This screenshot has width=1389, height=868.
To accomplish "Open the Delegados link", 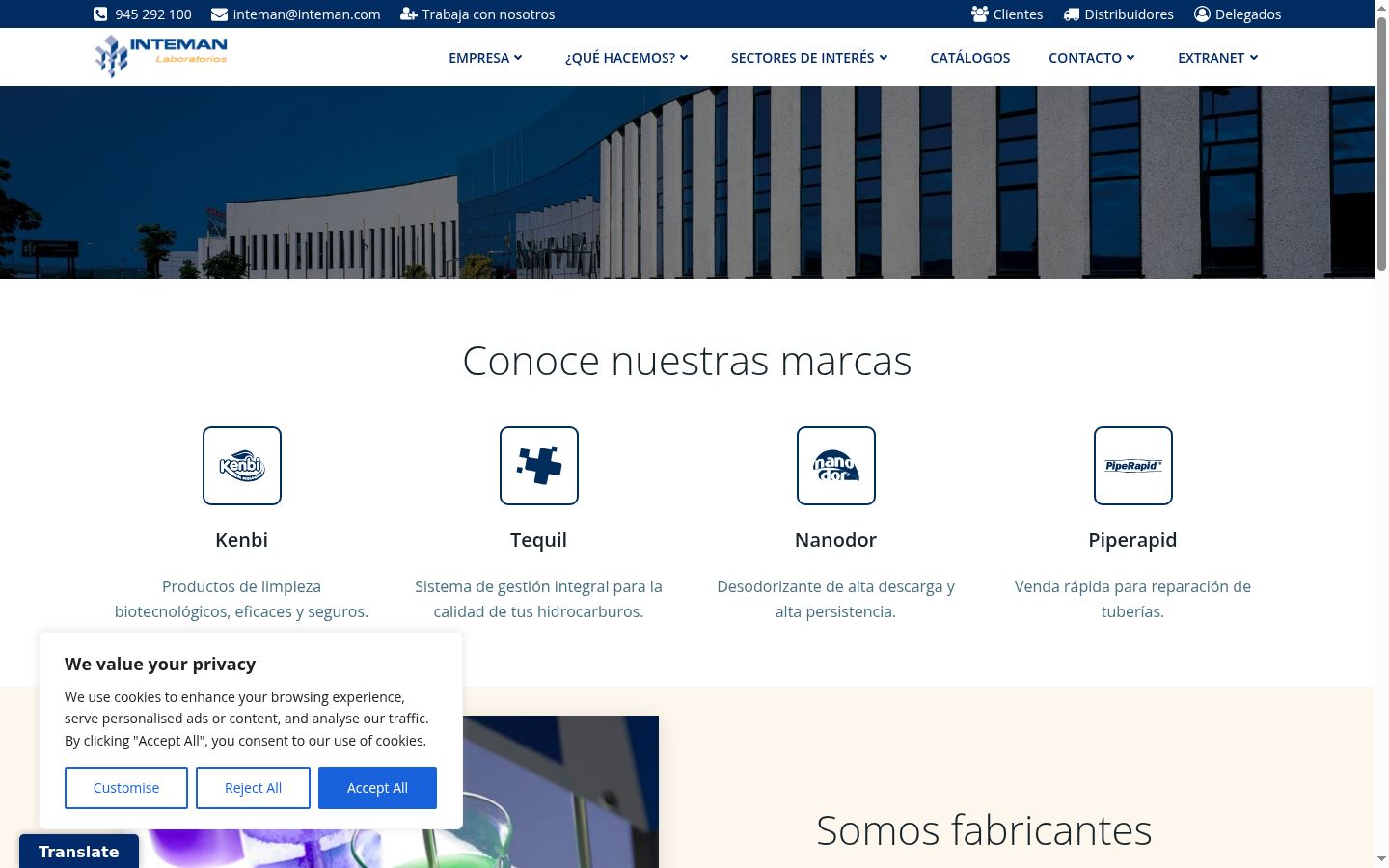I will tap(1248, 14).
